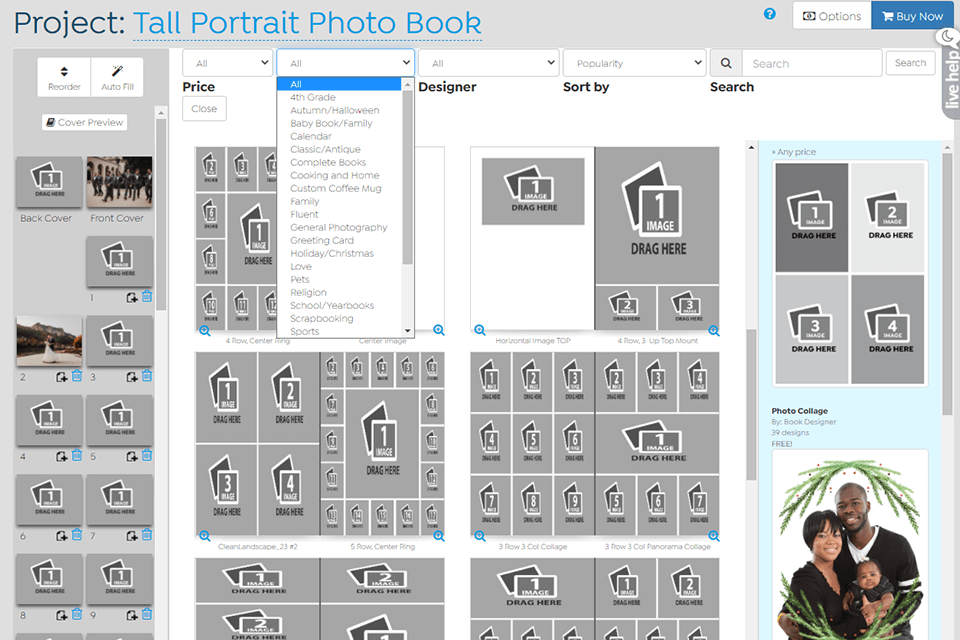The height and width of the screenshot is (640, 960).
Task: Click the add-image icon under page 3
Action: 133,376
